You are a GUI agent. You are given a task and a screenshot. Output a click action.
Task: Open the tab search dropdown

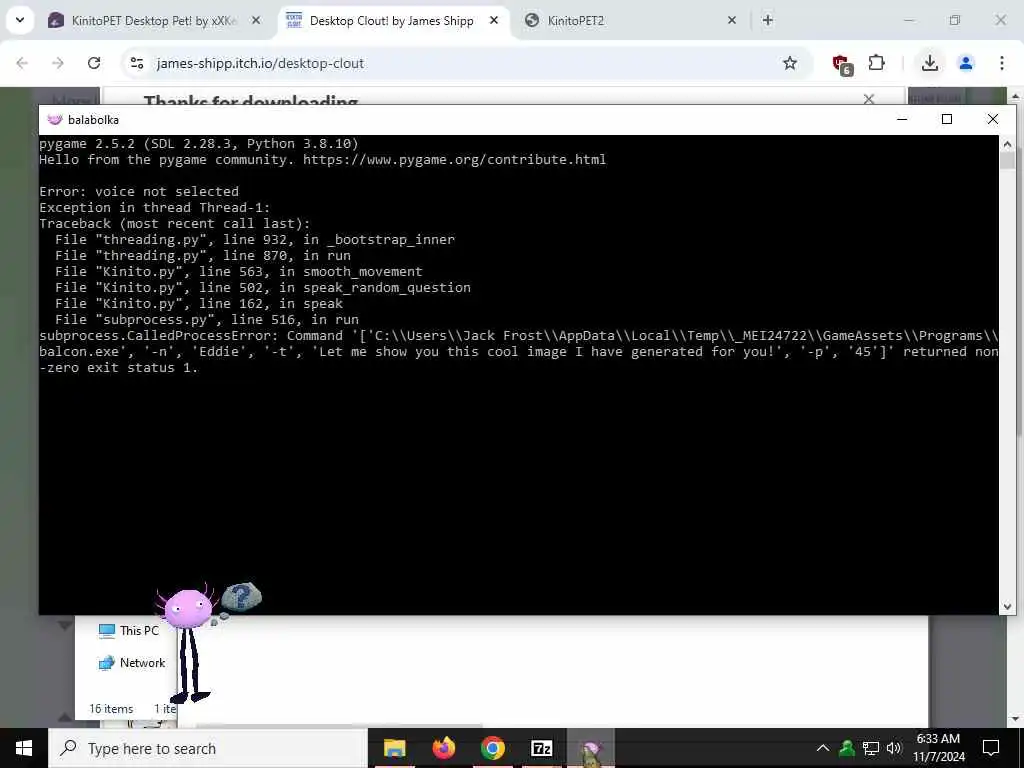(x=20, y=20)
